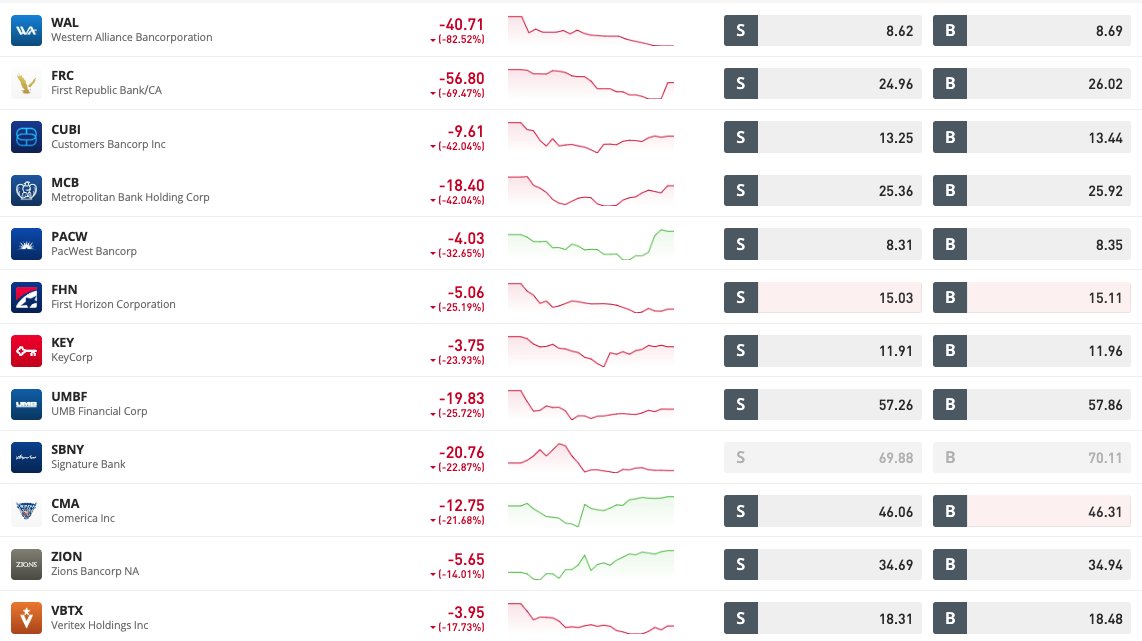
Task: Open the Western Alliance Bancorporation logo icon
Action: point(26,30)
